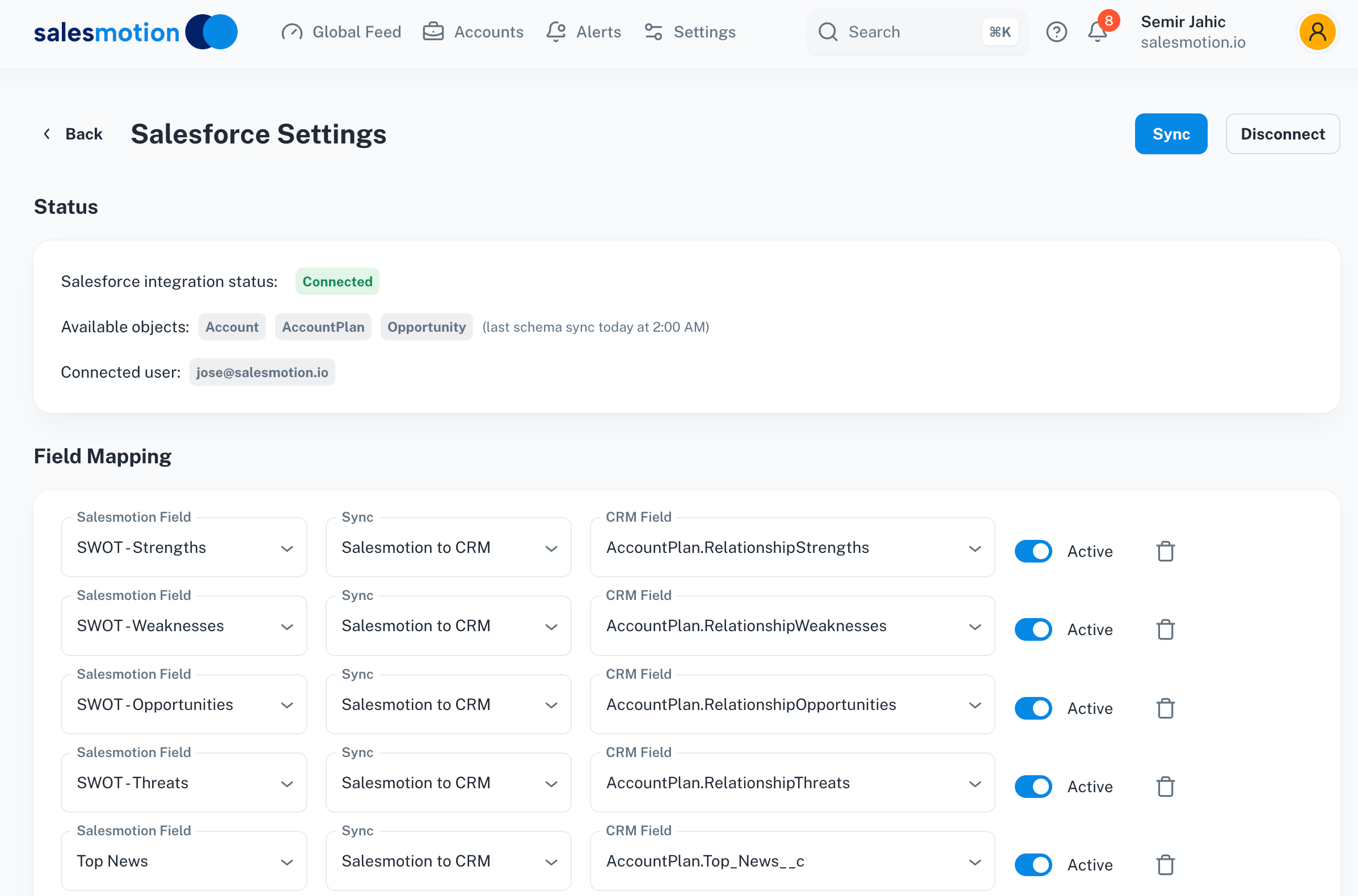This screenshot has height=896, width=1358.
Task: Click the search magnifier icon
Action: (828, 32)
